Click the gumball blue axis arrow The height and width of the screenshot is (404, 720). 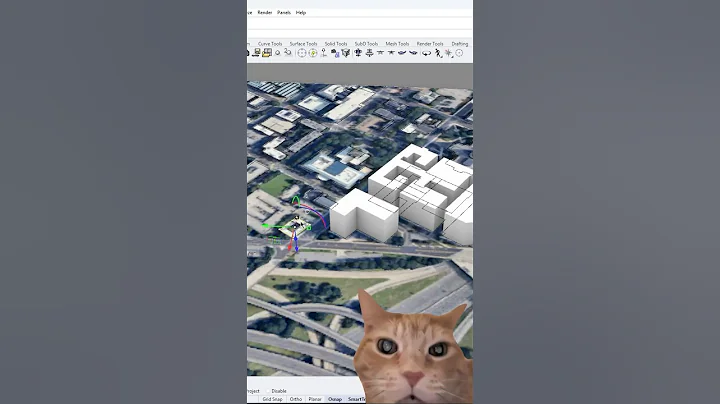[296, 248]
